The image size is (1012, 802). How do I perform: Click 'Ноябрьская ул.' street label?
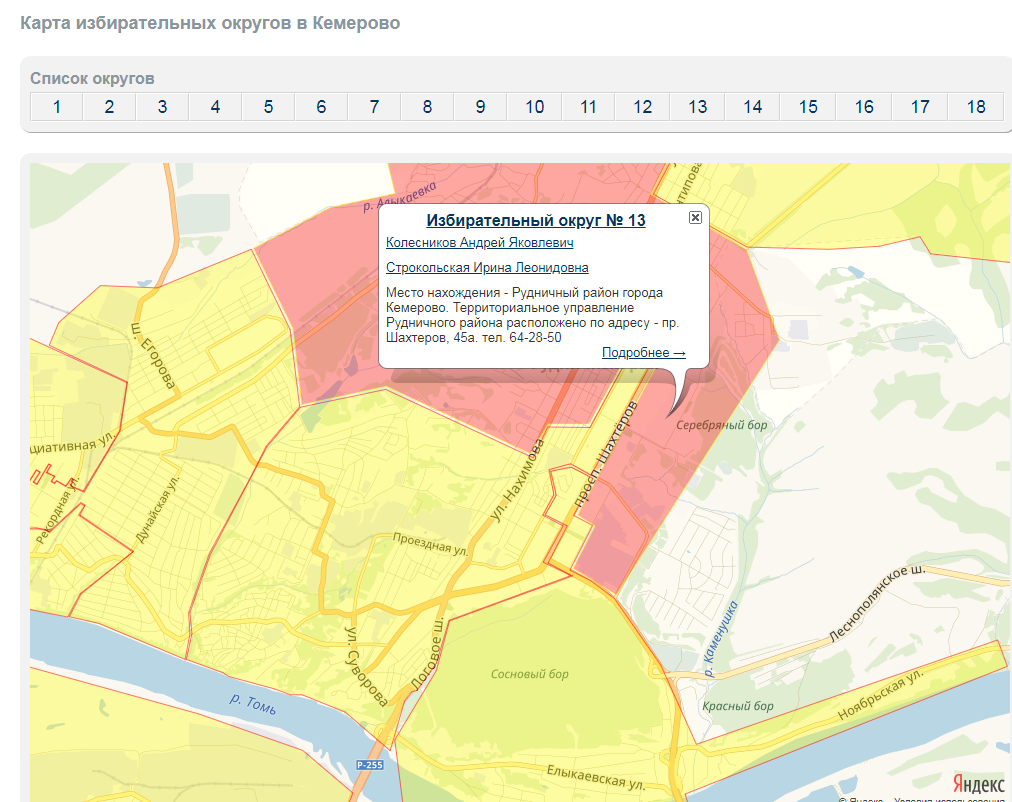[x=880, y=694]
